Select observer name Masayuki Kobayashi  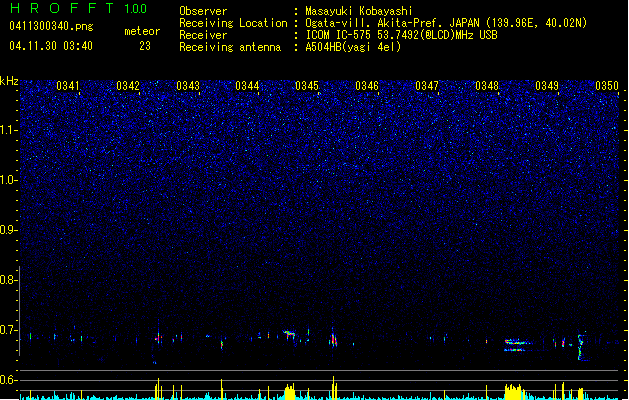[359, 11]
